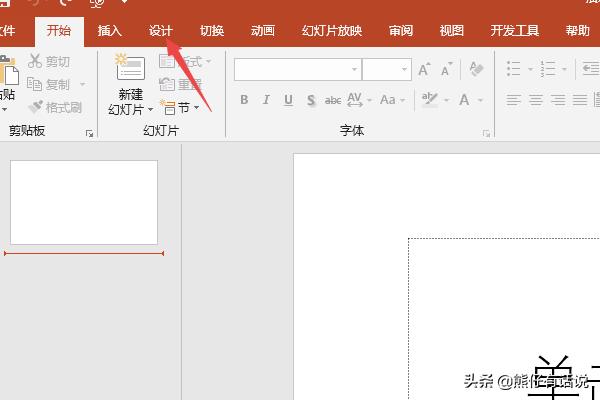Click the Increase Font Size icon
The image size is (600, 400).
click(x=425, y=70)
